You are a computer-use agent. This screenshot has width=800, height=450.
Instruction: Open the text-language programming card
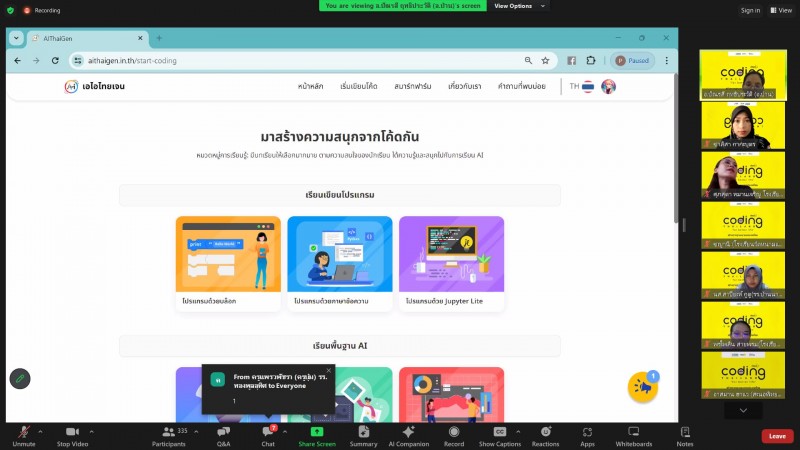tap(340, 263)
